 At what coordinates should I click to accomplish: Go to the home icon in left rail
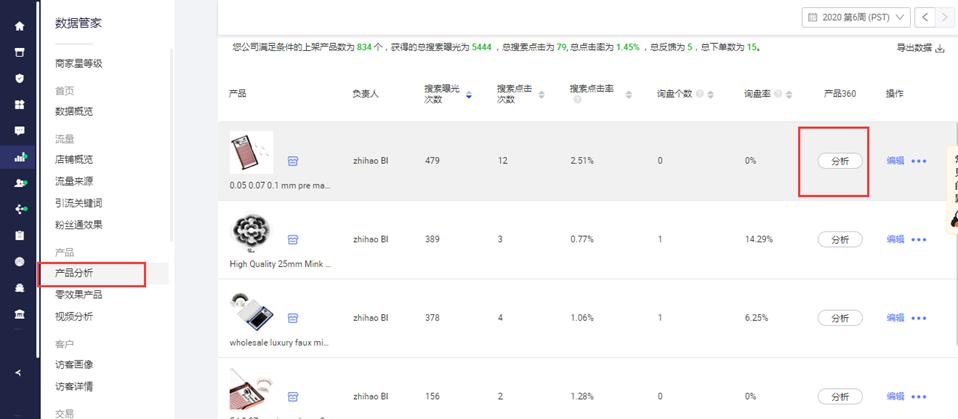tap(20, 26)
